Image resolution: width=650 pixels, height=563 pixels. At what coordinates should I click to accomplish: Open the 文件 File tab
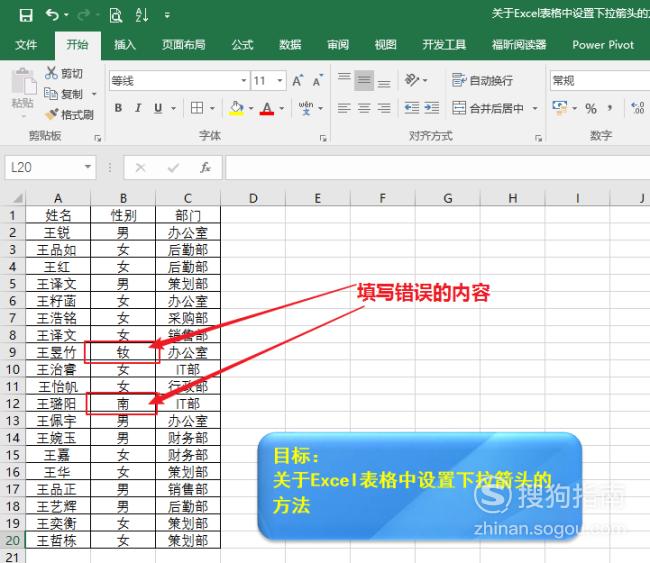click(x=26, y=45)
